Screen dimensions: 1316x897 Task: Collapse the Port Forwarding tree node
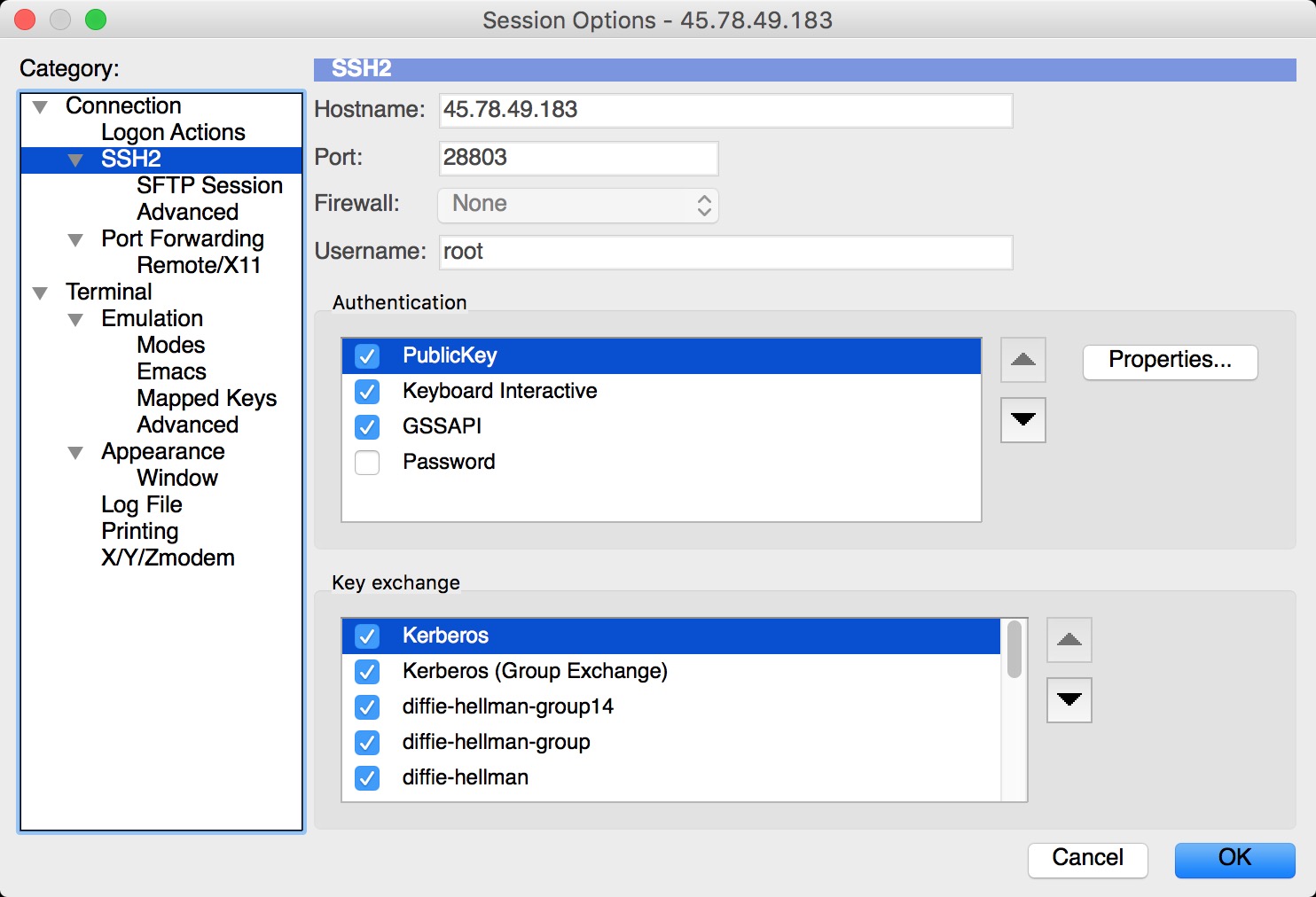click(75, 240)
